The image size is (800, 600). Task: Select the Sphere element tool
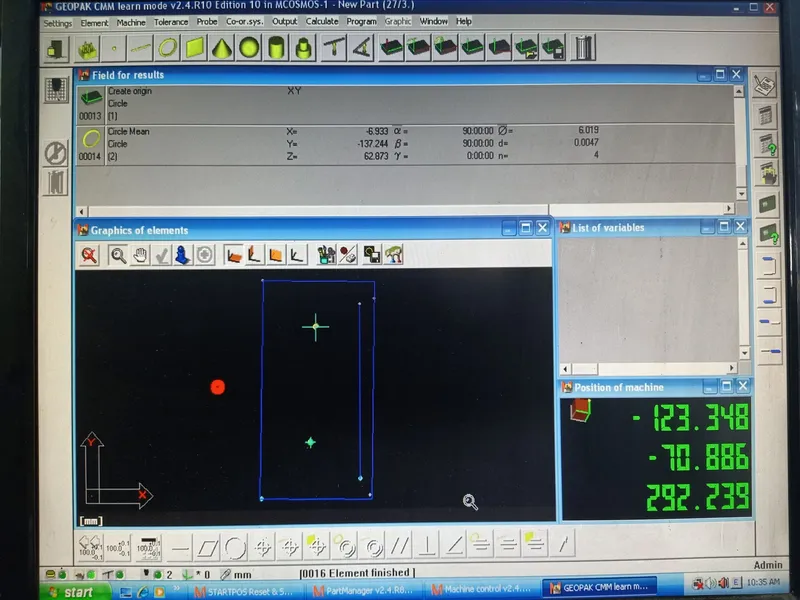coord(249,48)
